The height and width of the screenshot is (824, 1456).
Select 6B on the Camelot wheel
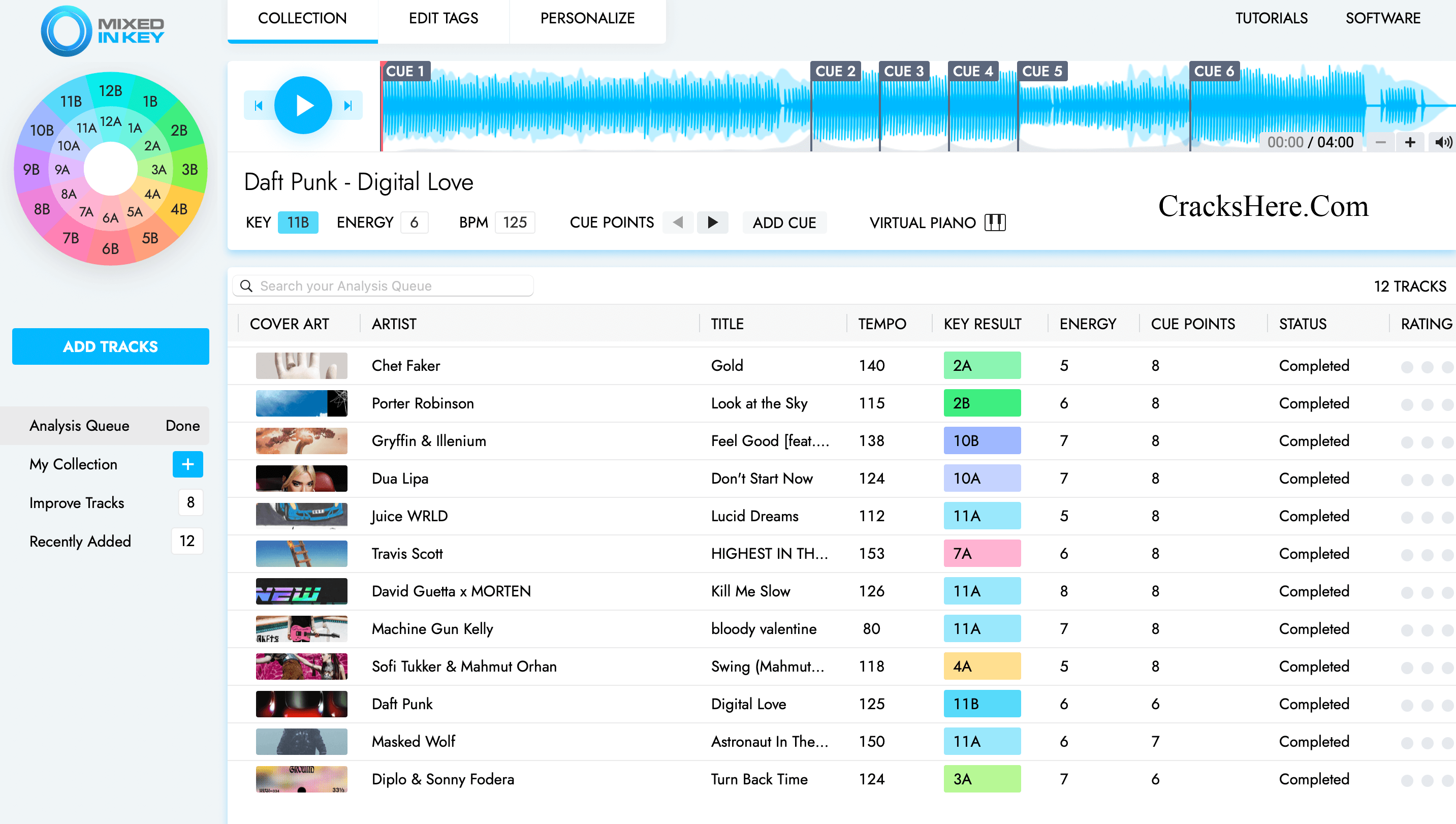[110, 248]
